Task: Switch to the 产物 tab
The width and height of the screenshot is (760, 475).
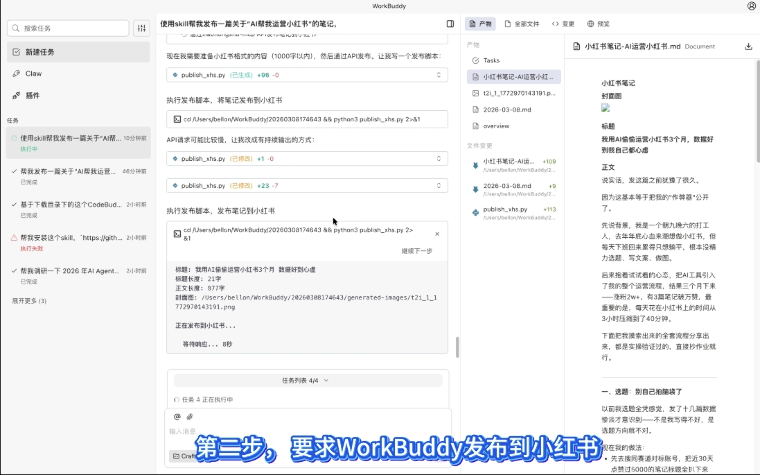Action: point(480,24)
